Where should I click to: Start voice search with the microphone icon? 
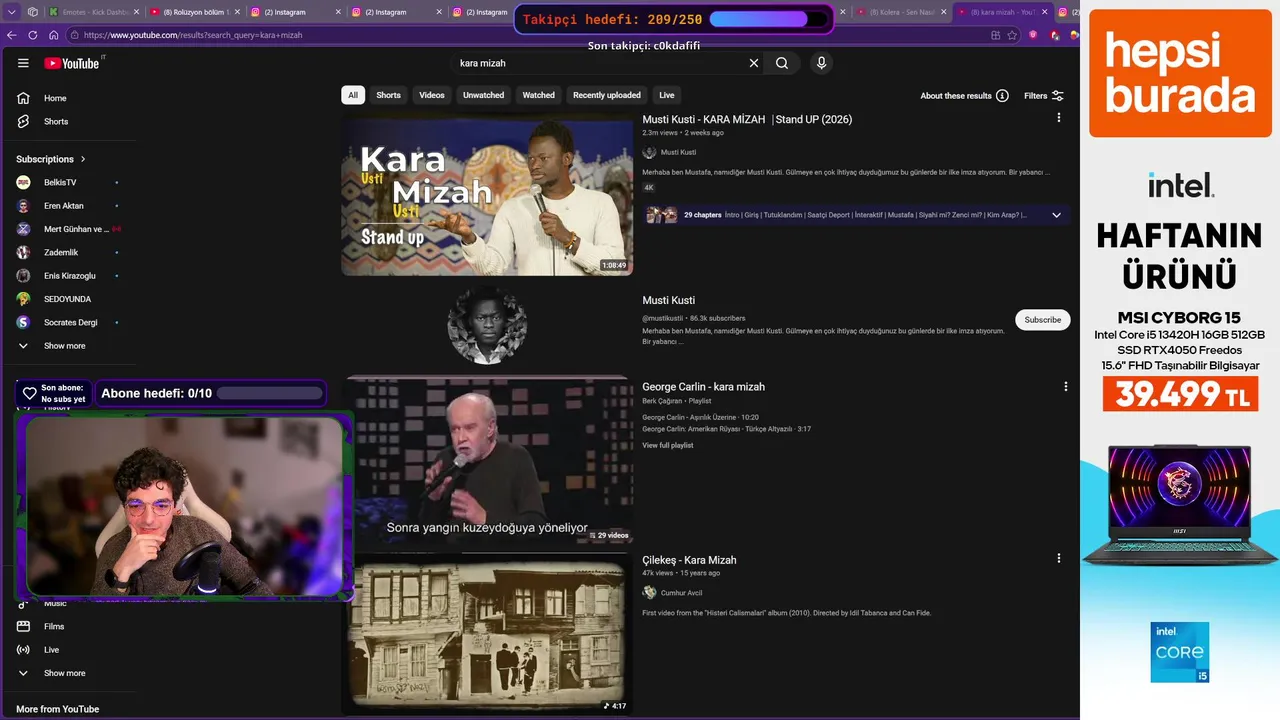click(821, 63)
